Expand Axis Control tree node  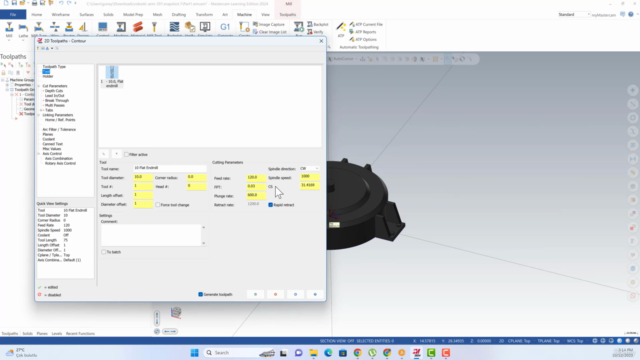coord(39,154)
